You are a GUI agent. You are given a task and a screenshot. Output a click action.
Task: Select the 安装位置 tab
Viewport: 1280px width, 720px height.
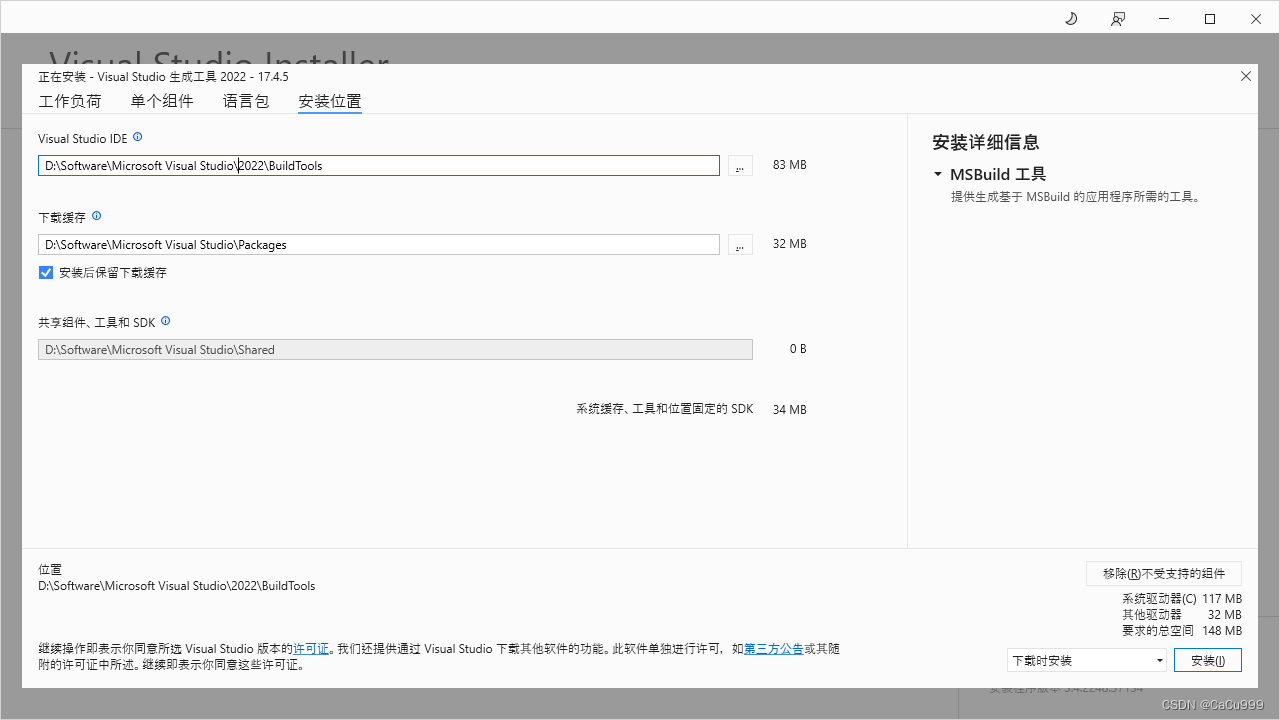[330, 101]
